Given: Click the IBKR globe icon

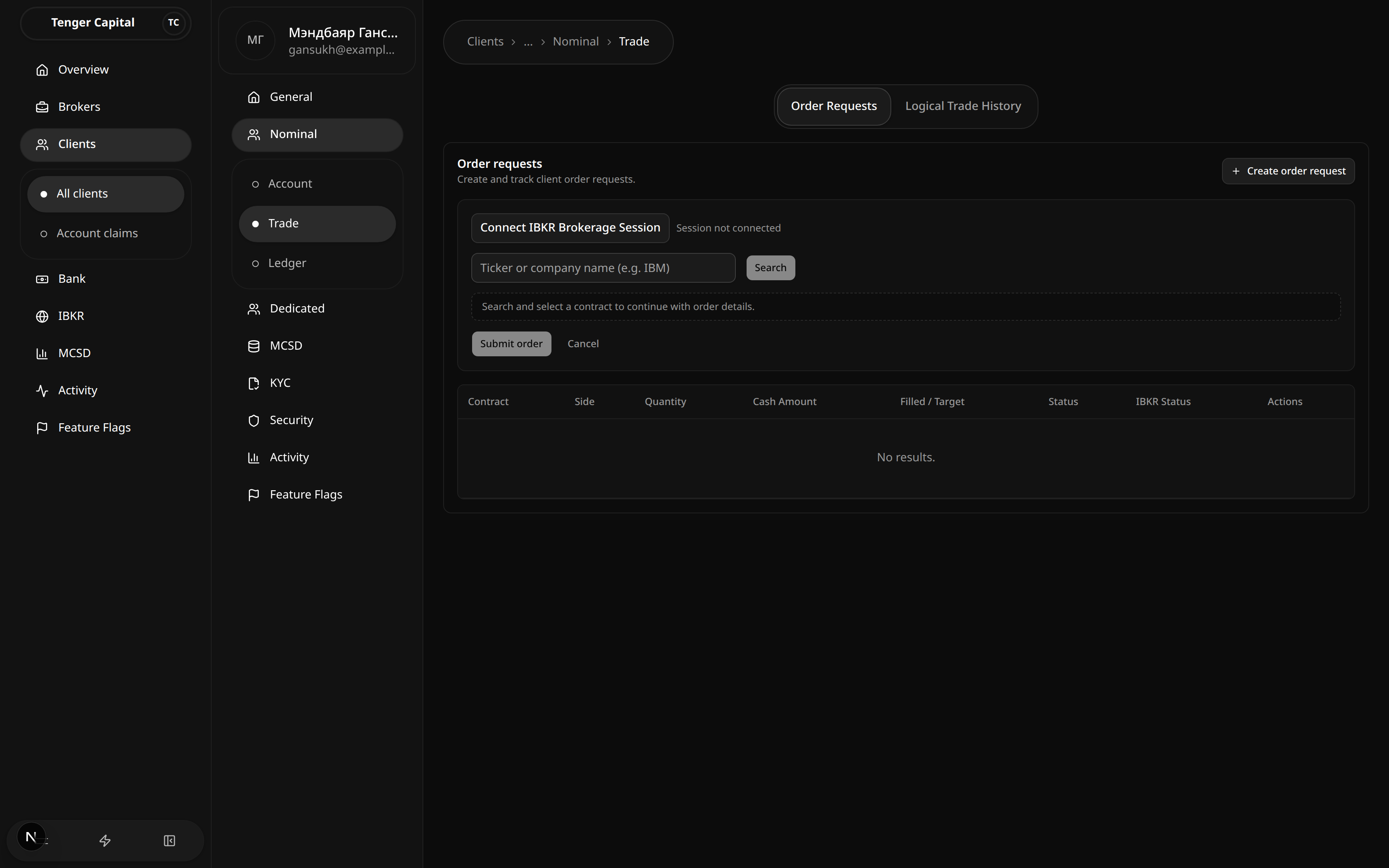Looking at the screenshot, I should (42, 316).
